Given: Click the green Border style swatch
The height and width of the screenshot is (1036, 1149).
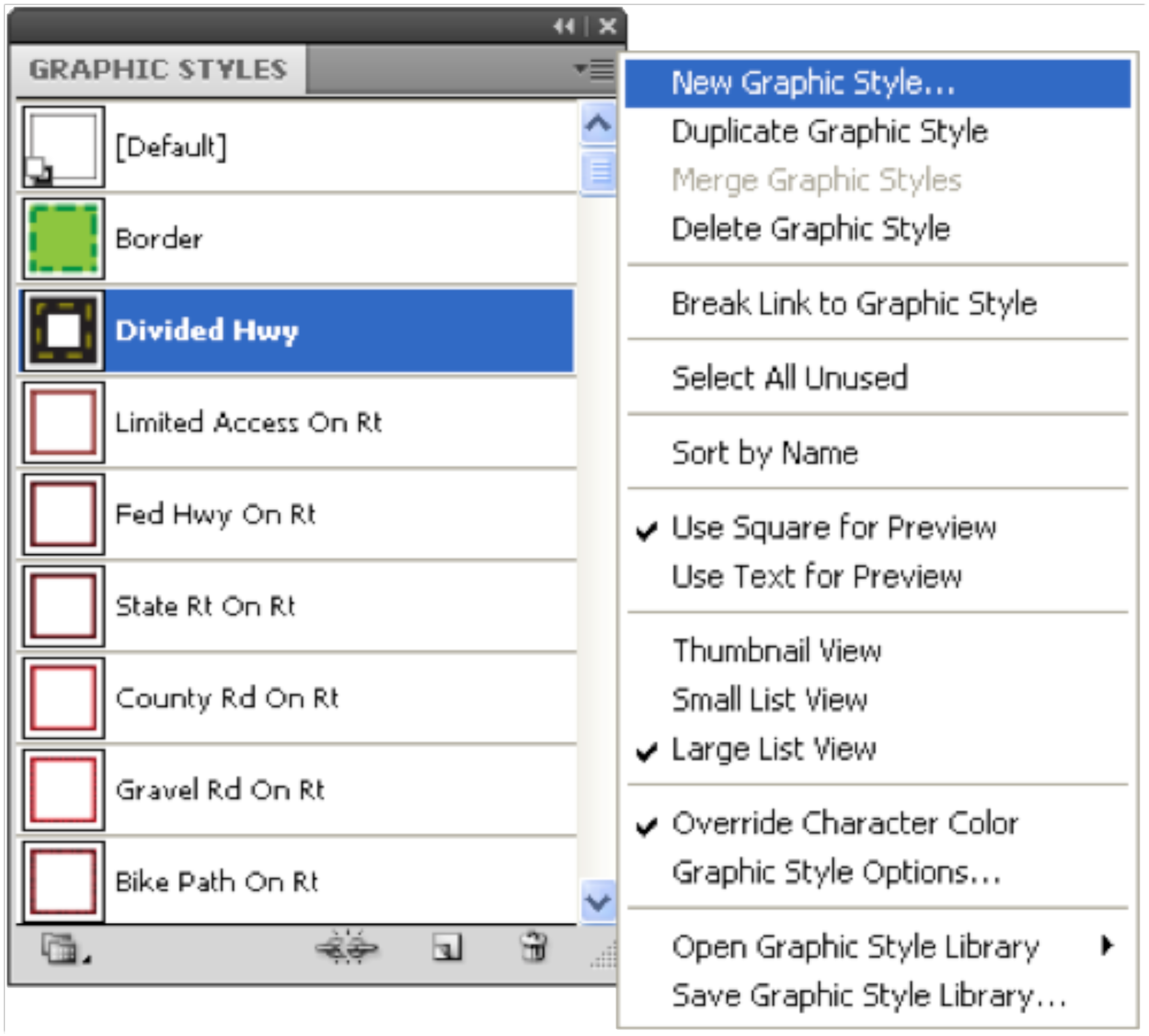Looking at the screenshot, I should [x=63, y=239].
